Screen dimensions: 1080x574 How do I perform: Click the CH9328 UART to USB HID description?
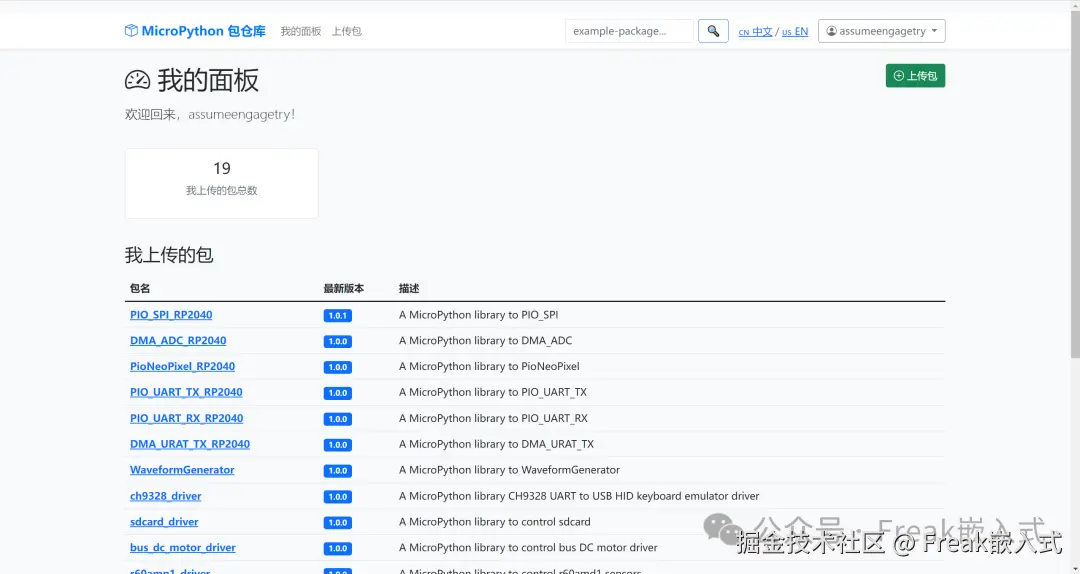point(579,496)
